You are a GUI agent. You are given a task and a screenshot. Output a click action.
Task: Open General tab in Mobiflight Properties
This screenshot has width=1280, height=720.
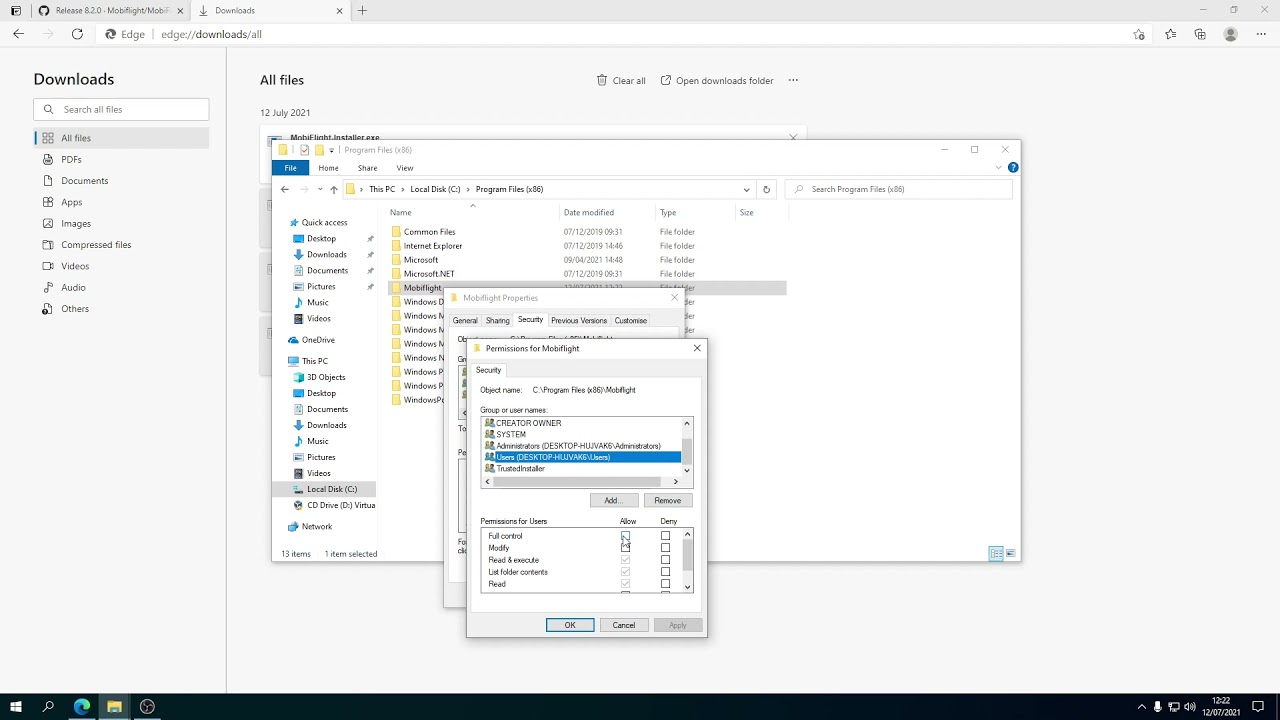tap(465, 320)
